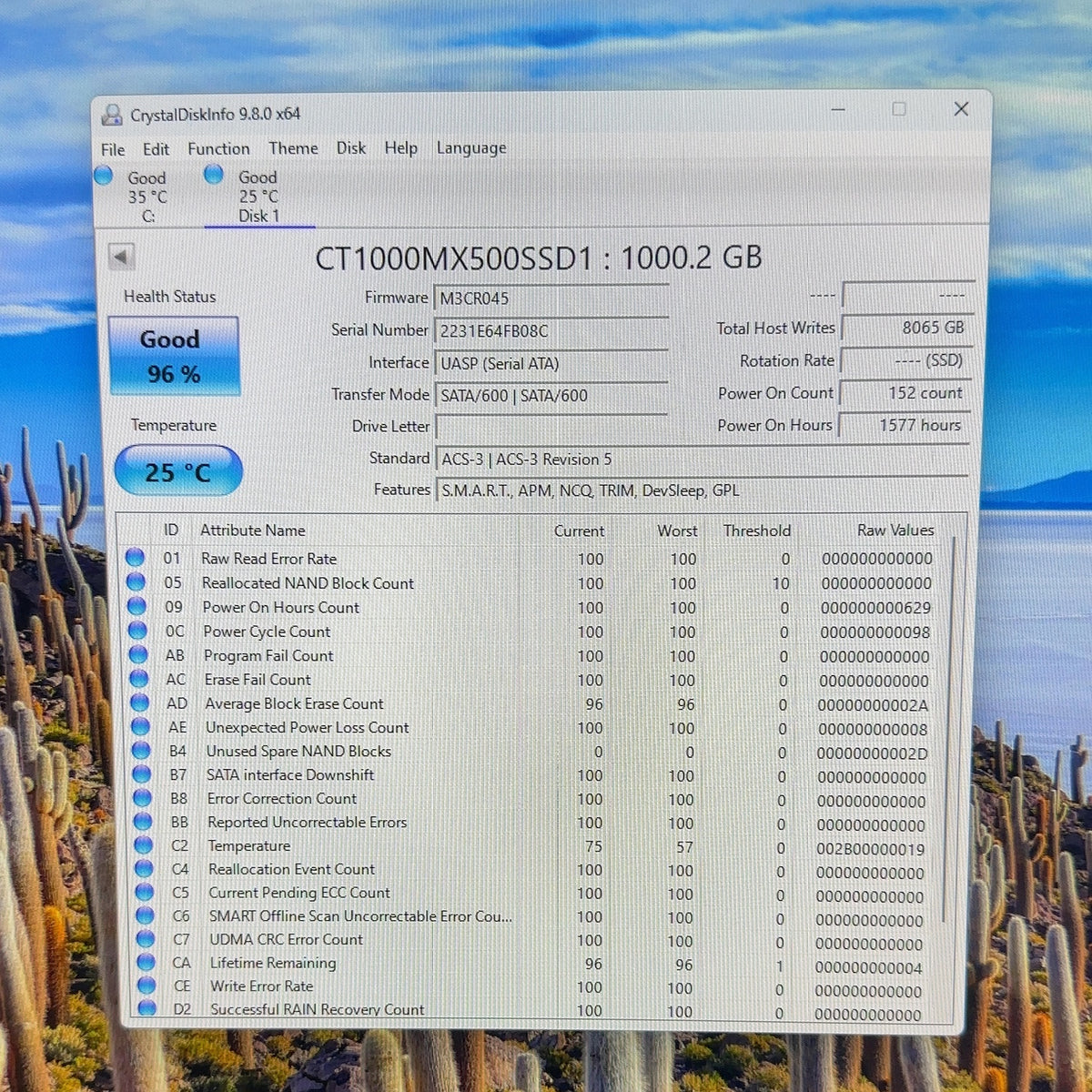
Task: Click Power On Hours value 1577 hours
Action: [x=905, y=425]
